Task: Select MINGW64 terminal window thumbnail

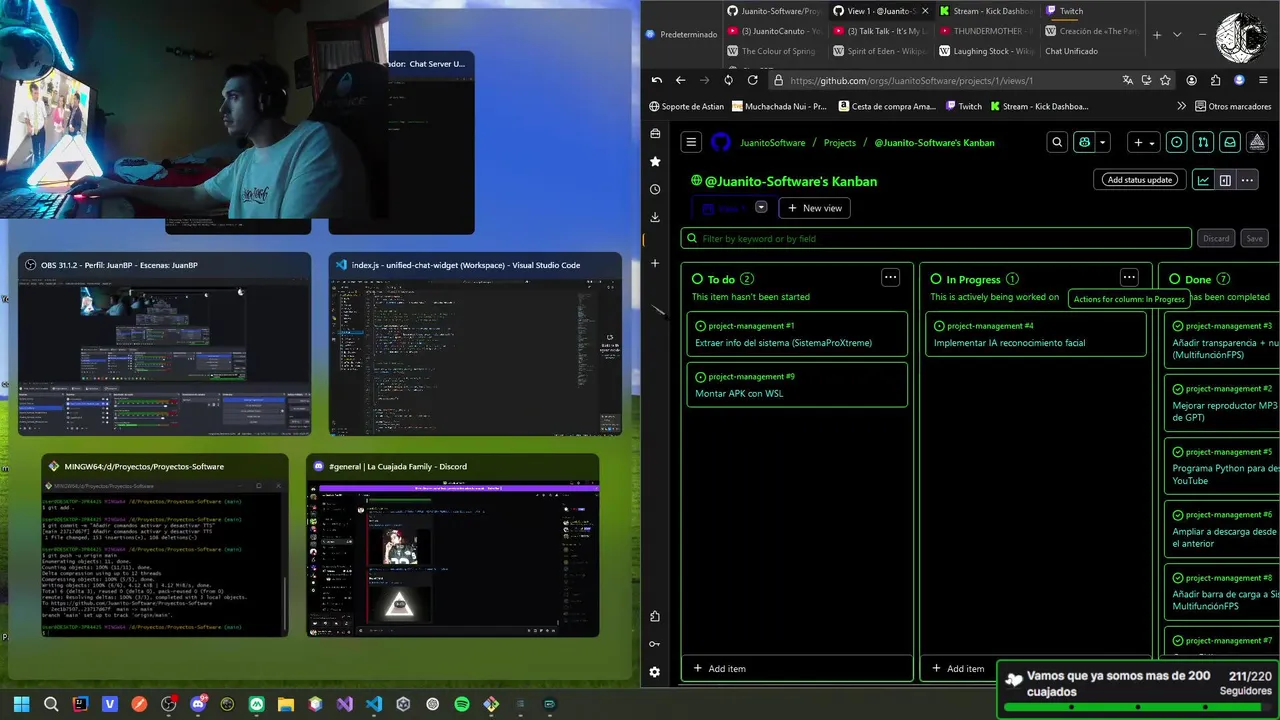Action: [x=165, y=546]
